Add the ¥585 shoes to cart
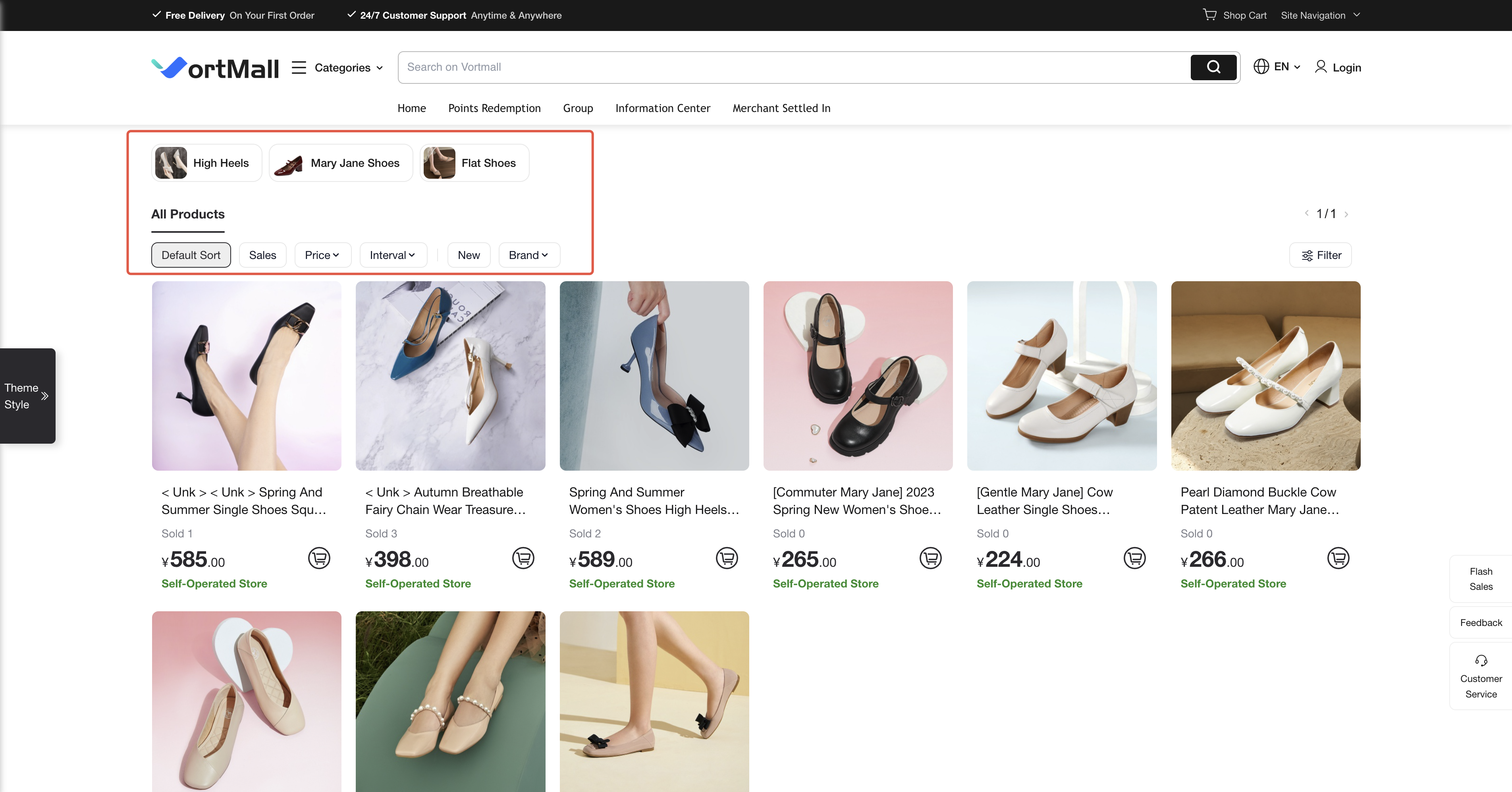This screenshot has width=1512, height=792. click(x=319, y=558)
